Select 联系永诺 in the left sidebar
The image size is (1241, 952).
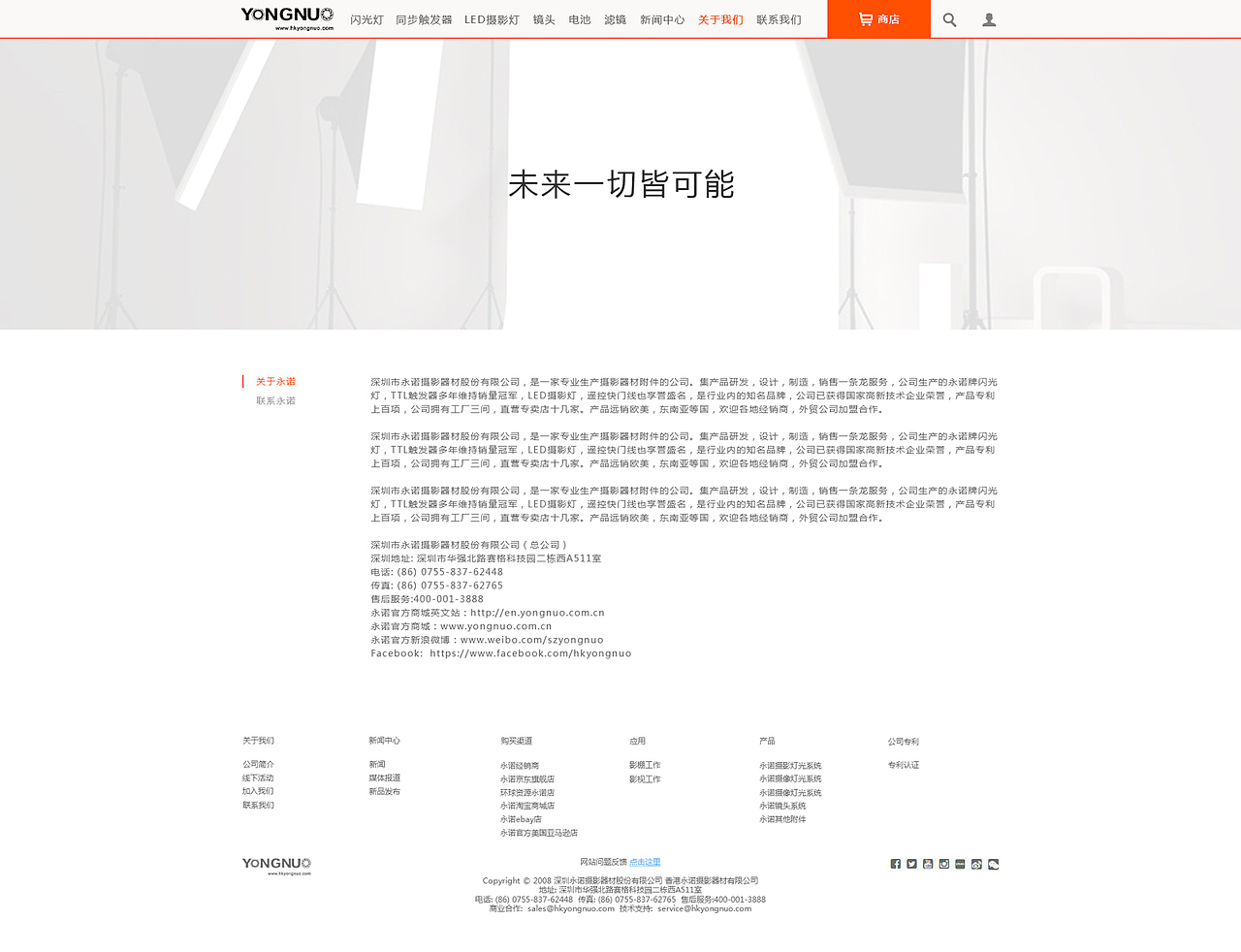point(275,399)
